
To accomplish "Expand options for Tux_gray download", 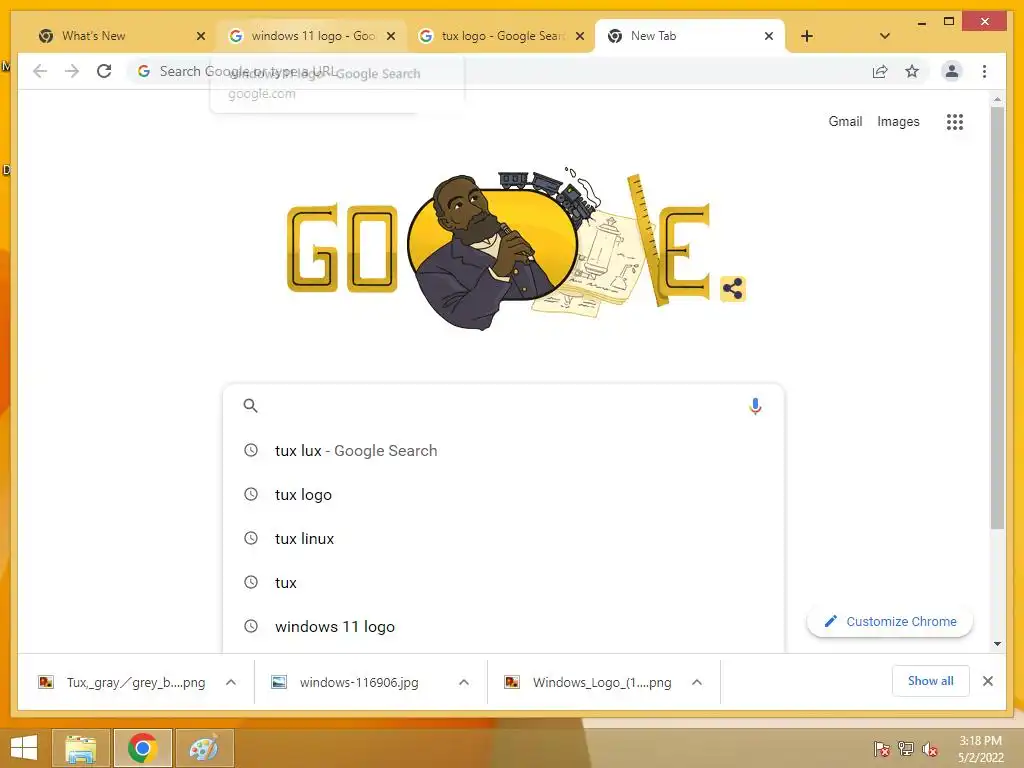I will click(231, 682).
